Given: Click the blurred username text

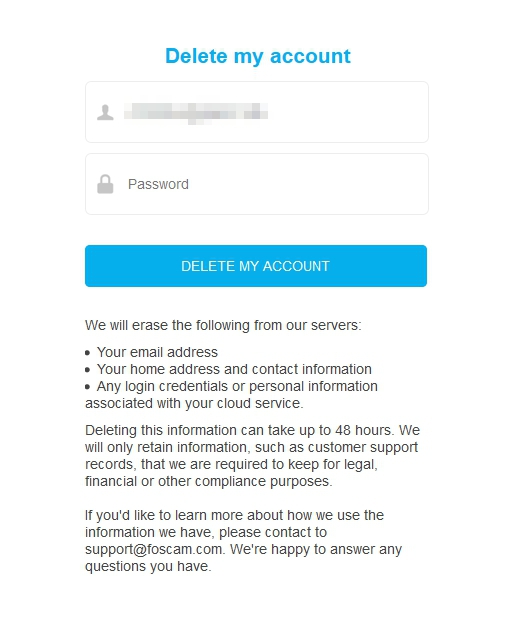Looking at the screenshot, I should (x=196, y=112).
